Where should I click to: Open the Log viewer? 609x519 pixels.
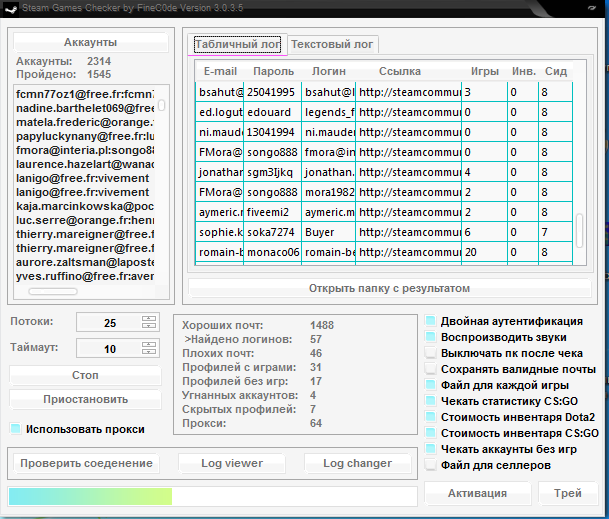[232, 463]
